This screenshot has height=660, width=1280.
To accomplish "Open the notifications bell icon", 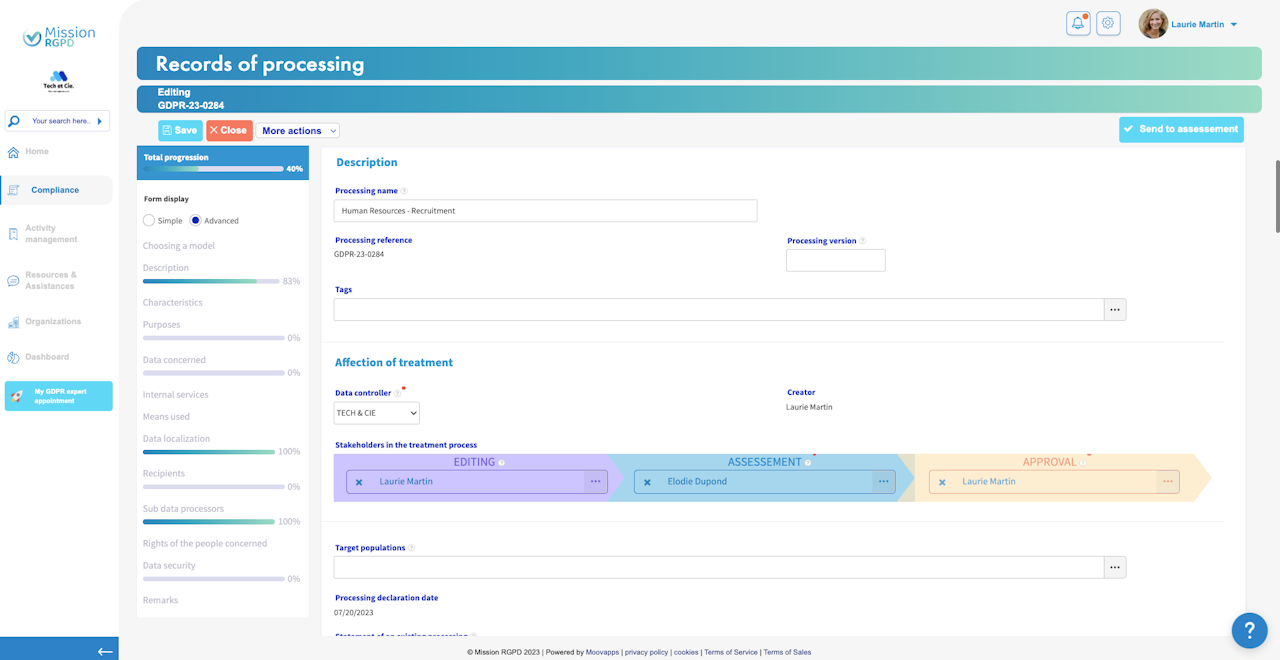I will (1078, 23).
